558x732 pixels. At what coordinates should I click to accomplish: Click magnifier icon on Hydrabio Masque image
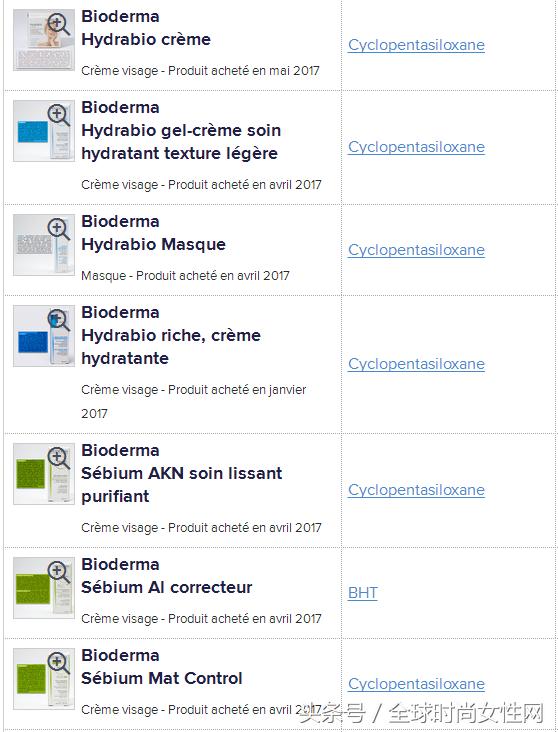point(59,229)
